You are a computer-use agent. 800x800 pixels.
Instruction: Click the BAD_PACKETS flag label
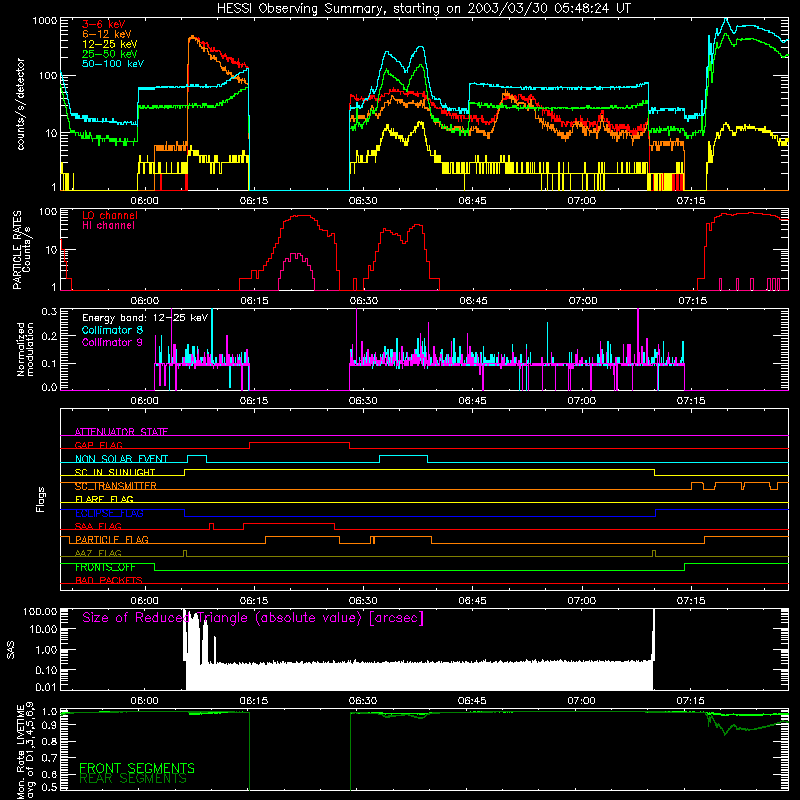109,580
